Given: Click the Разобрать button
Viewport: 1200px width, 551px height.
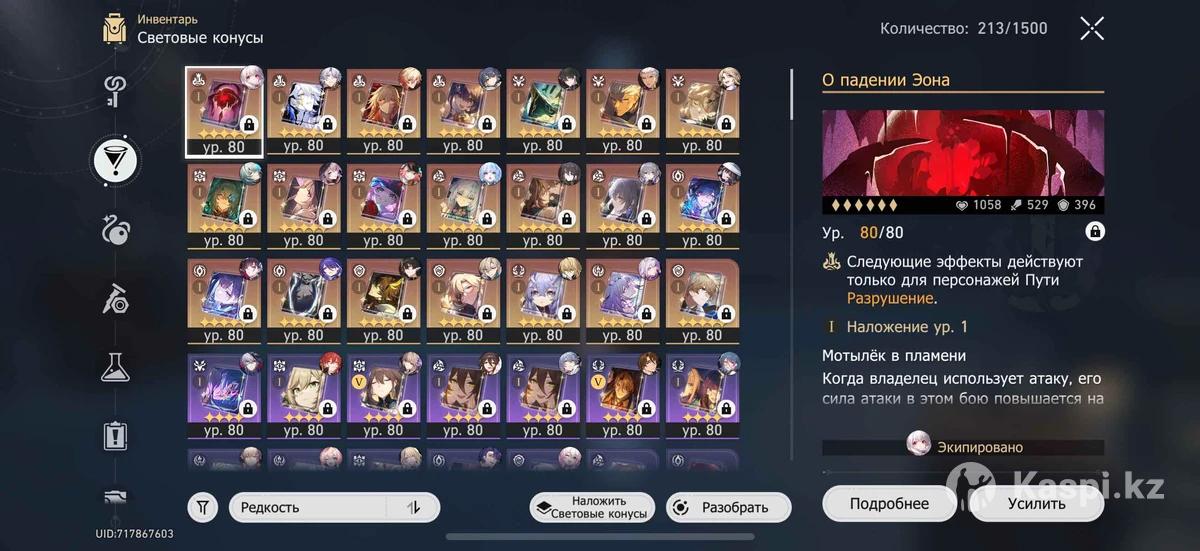Looking at the screenshot, I should click(728, 507).
